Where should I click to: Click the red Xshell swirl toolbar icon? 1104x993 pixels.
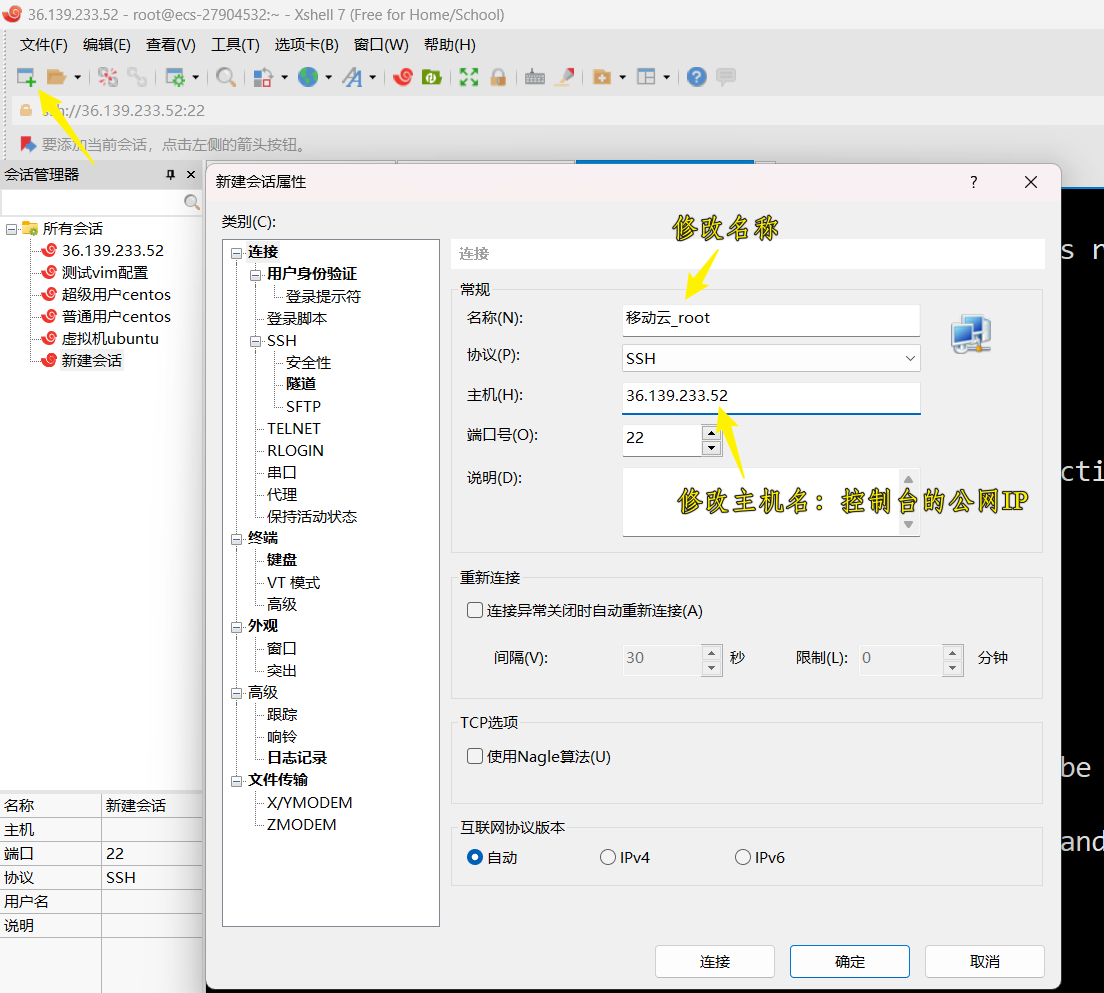403,77
